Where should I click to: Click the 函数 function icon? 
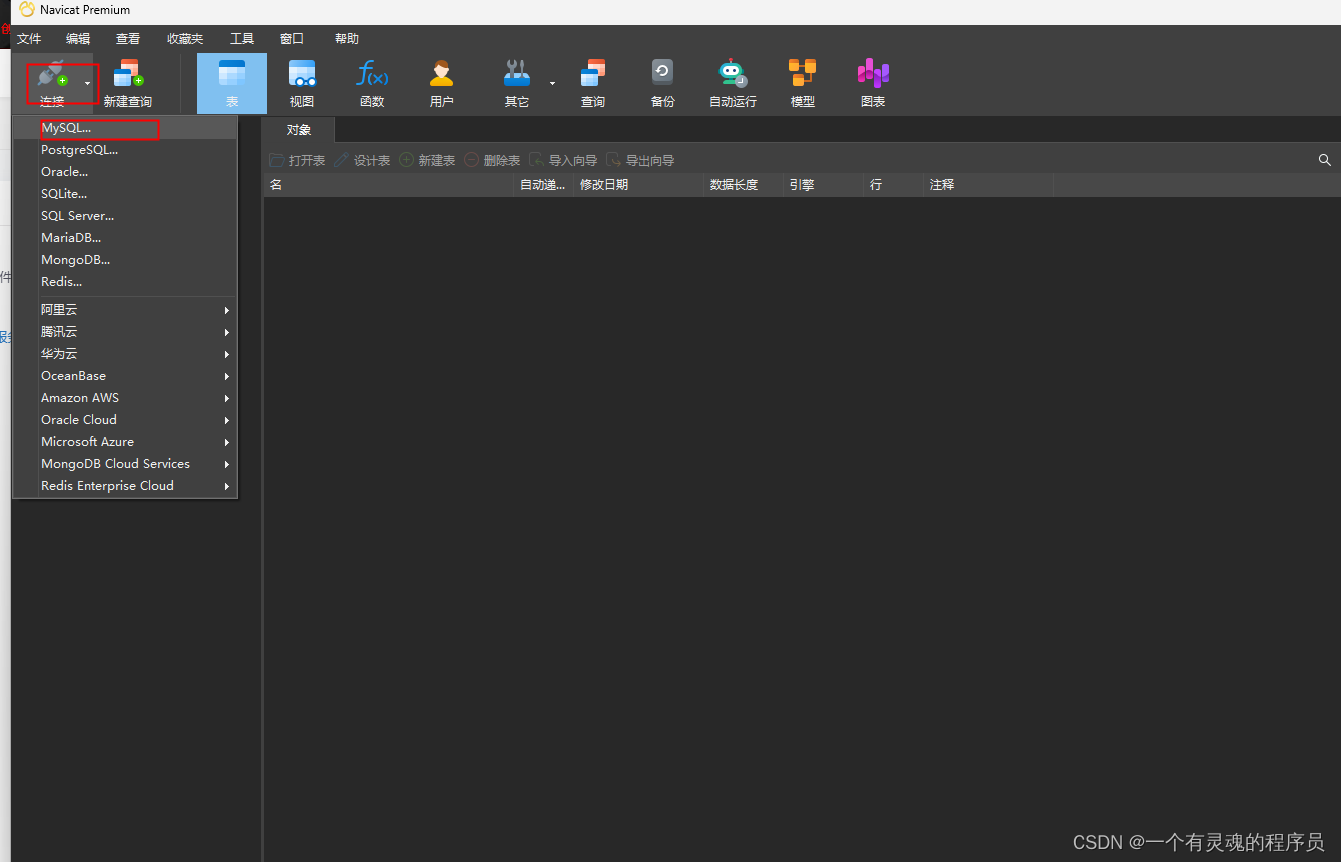pos(372,75)
